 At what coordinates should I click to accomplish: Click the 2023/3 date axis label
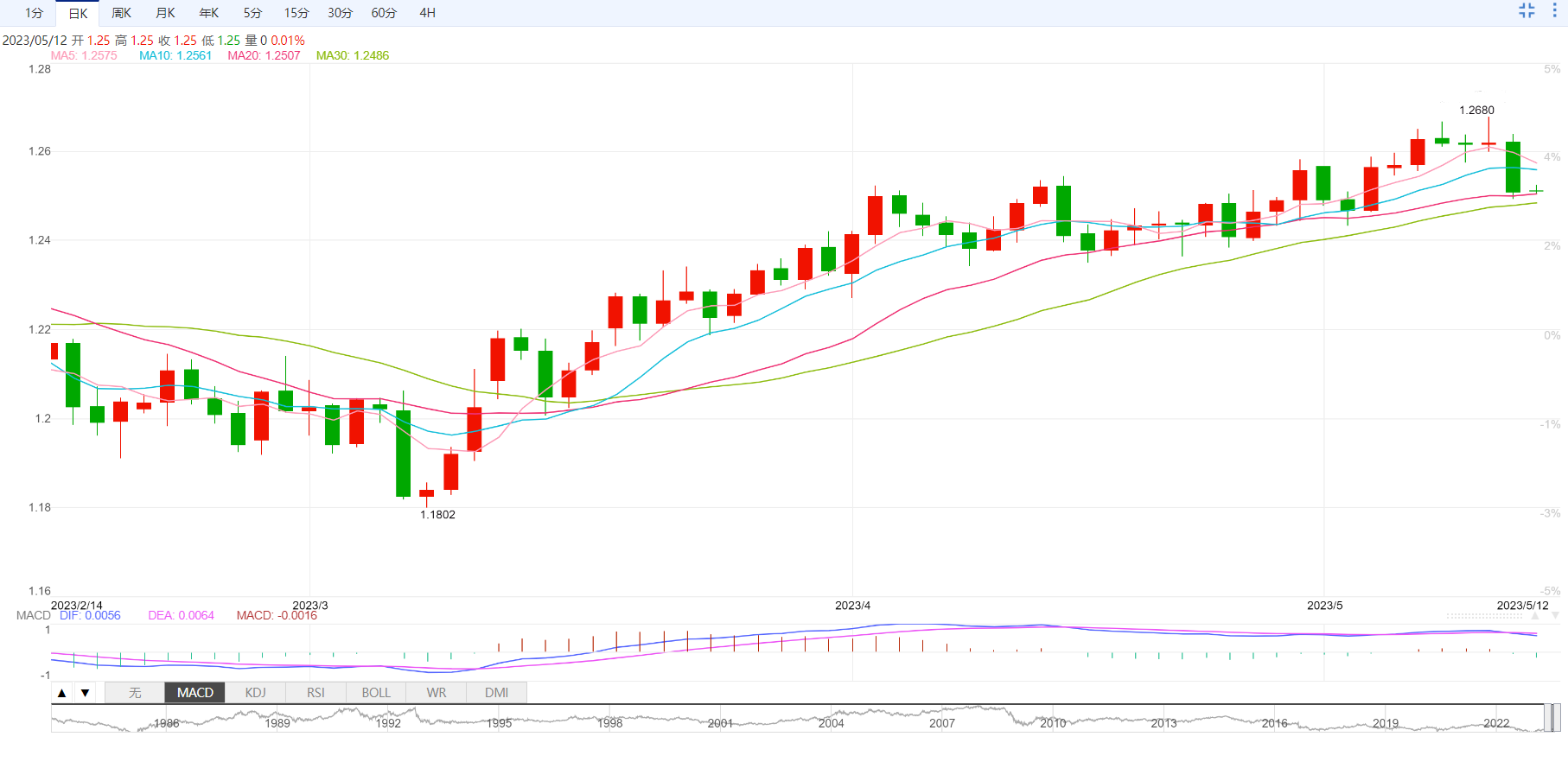click(310, 605)
